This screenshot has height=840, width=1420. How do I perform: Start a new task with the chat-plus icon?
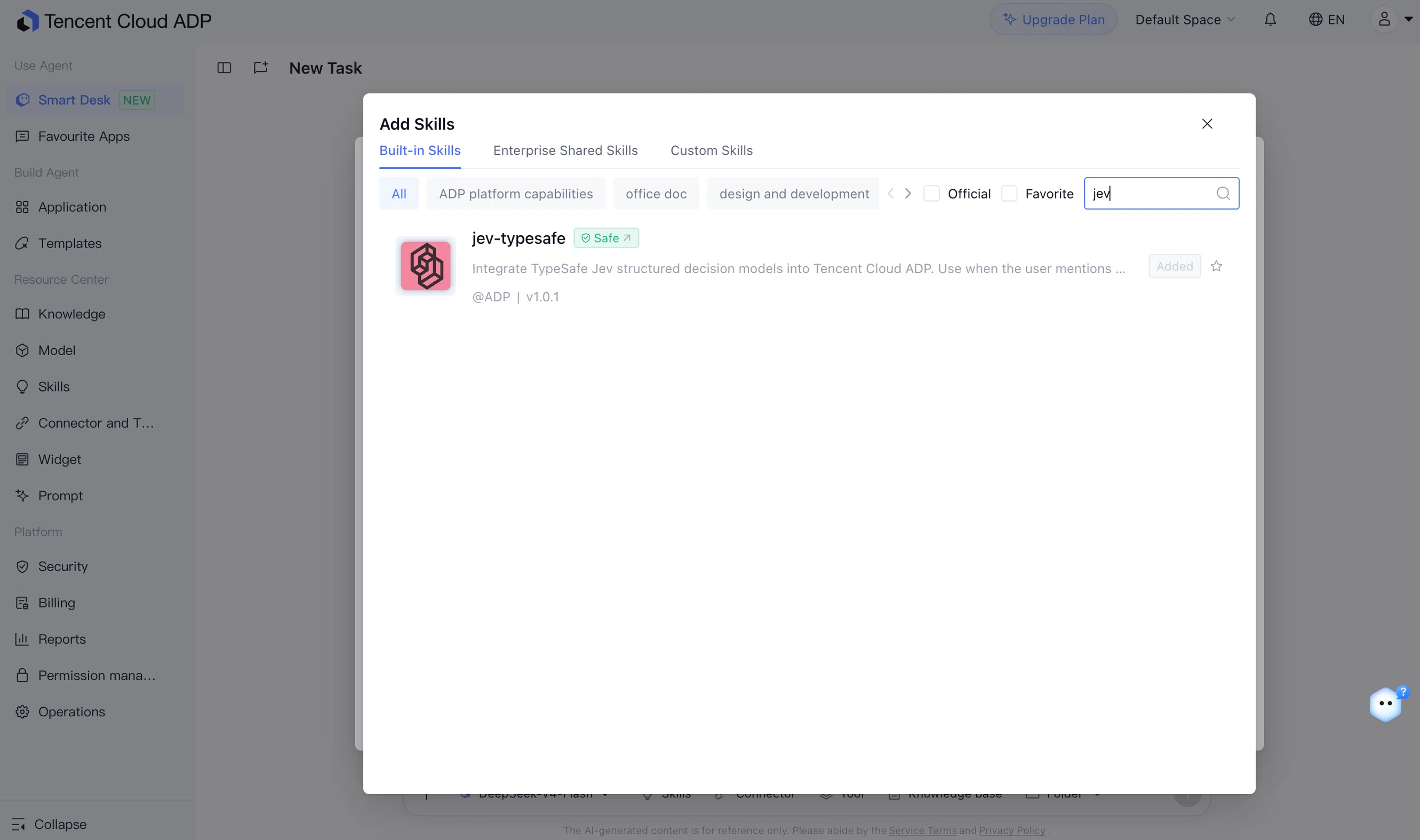coord(260,68)
